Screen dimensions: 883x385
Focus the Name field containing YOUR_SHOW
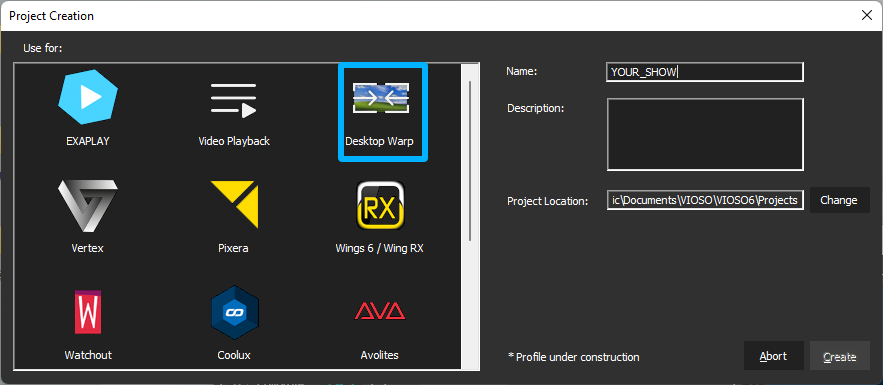coord(705,72)
